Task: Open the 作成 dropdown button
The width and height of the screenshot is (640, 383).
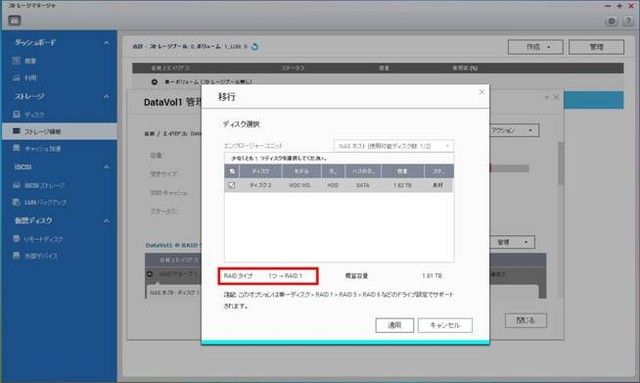Action: point(536,47)
